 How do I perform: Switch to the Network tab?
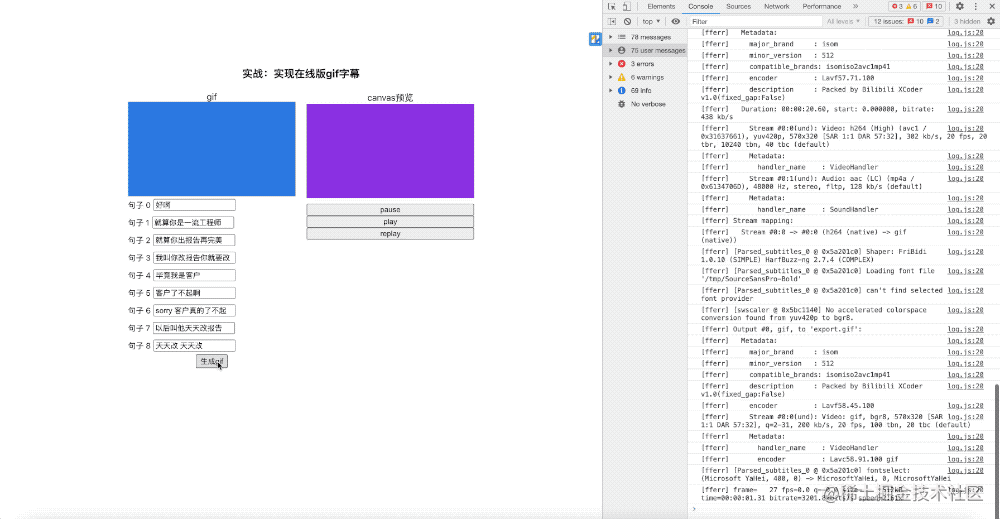[776, 6]
